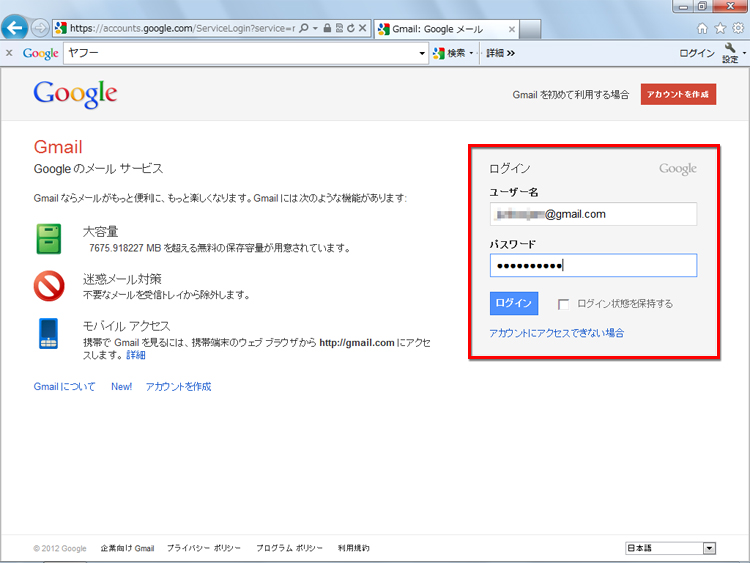
Task: Close the Gmail: Google メール tab
Action: point(511,30)
